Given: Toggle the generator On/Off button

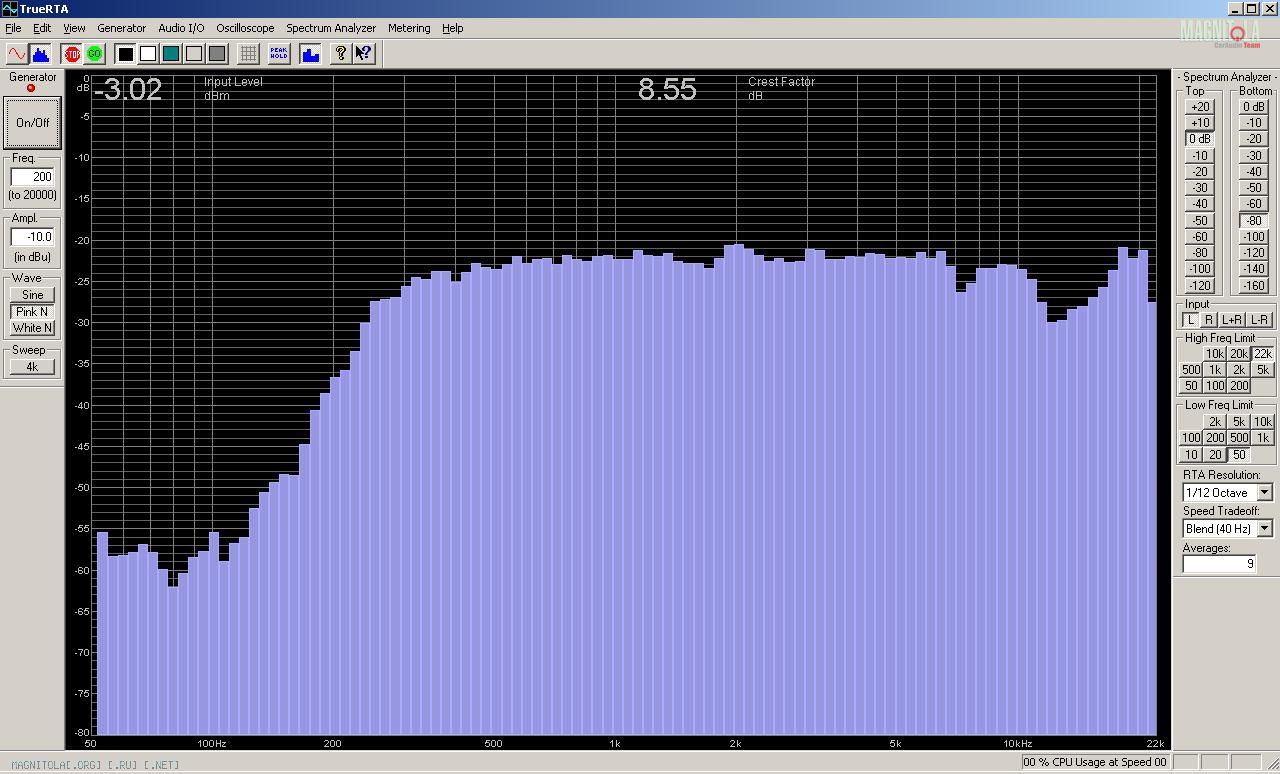Looking at the screenshot, I should point(32,122).
